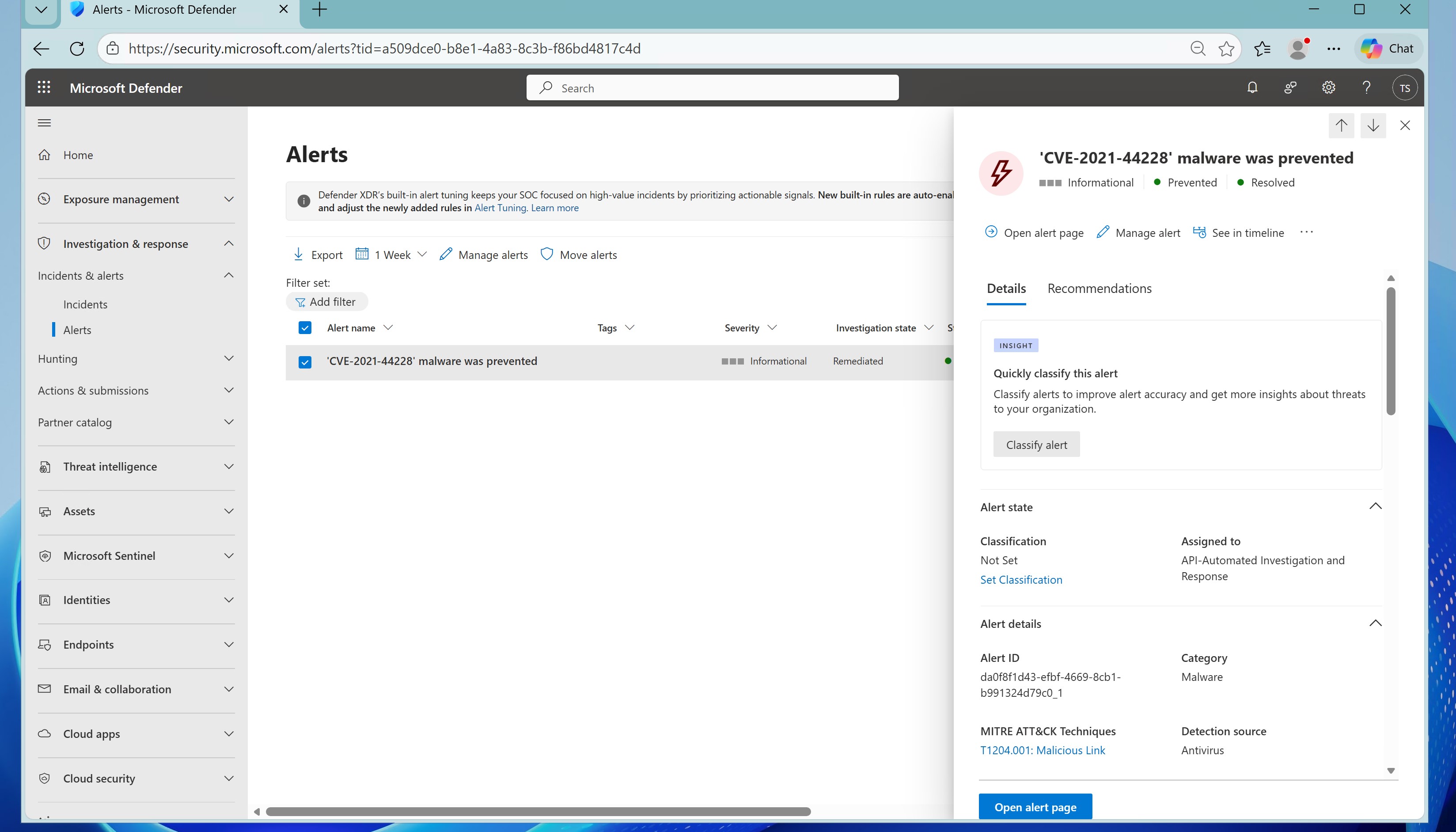The height and width of the screenshot is (832, 1456).
Task: Collapse the navigation hamburger menu
Action: tap(44, 123)
